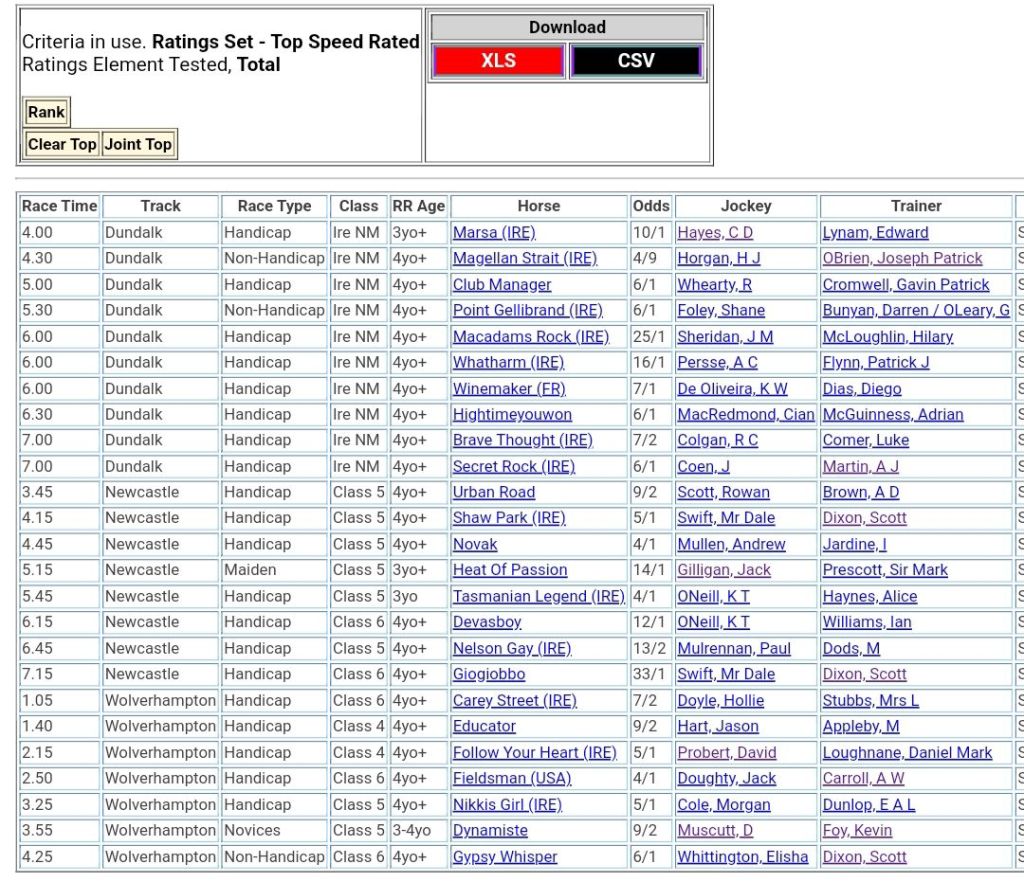Image resolution: width=1024 pixels, height=882 pixels.
Task: Open trainer Loughnane, Daniel Mark
Action: click(x=907, y=753)
